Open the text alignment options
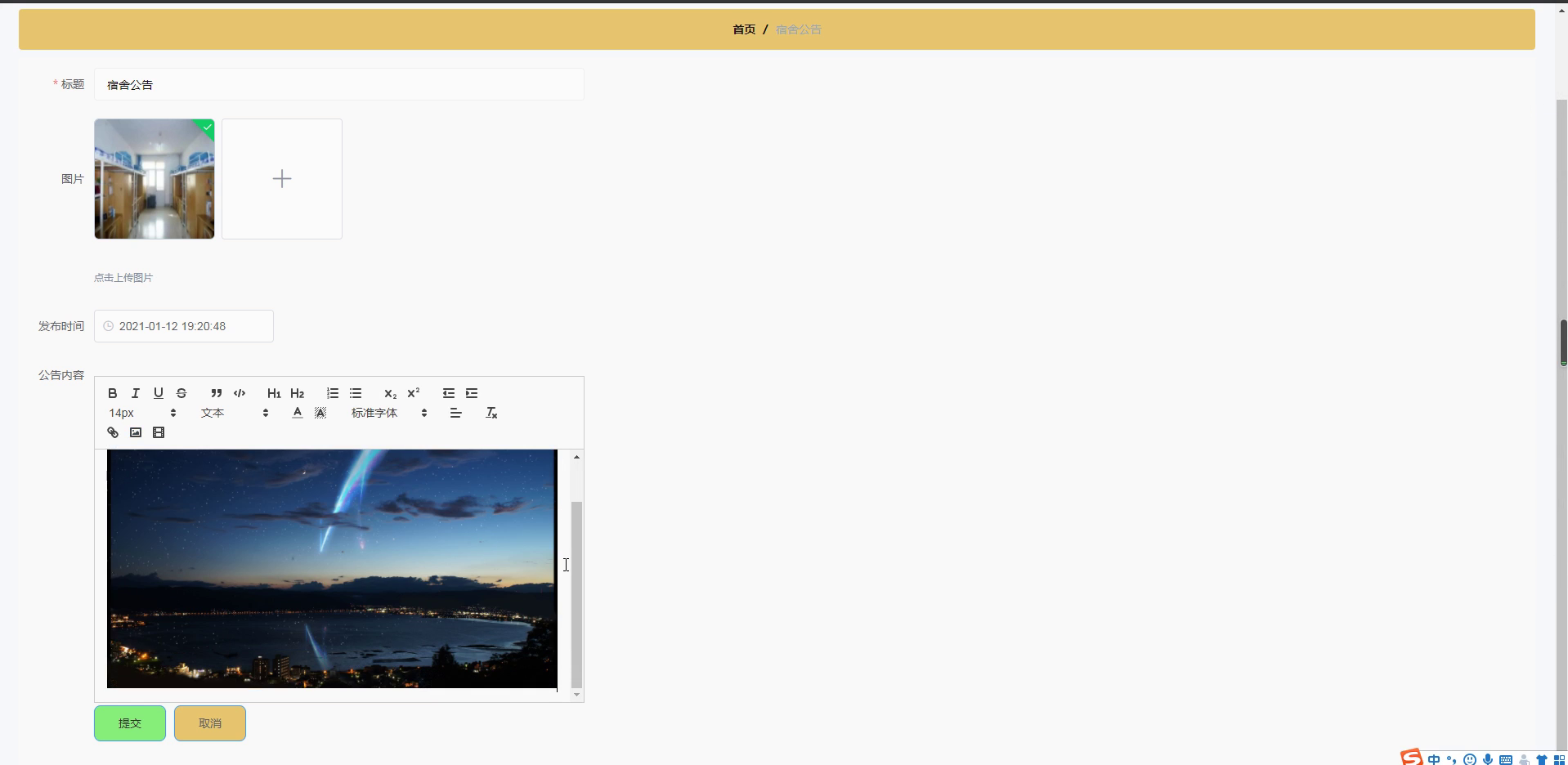 click(x=456, y=413)
